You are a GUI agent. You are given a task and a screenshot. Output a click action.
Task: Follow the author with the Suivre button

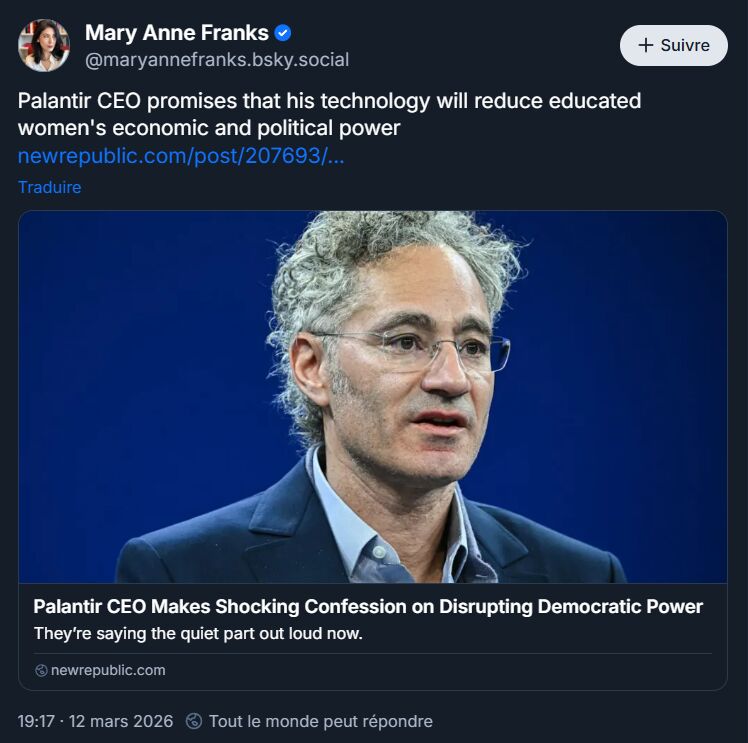click(673, 45)
